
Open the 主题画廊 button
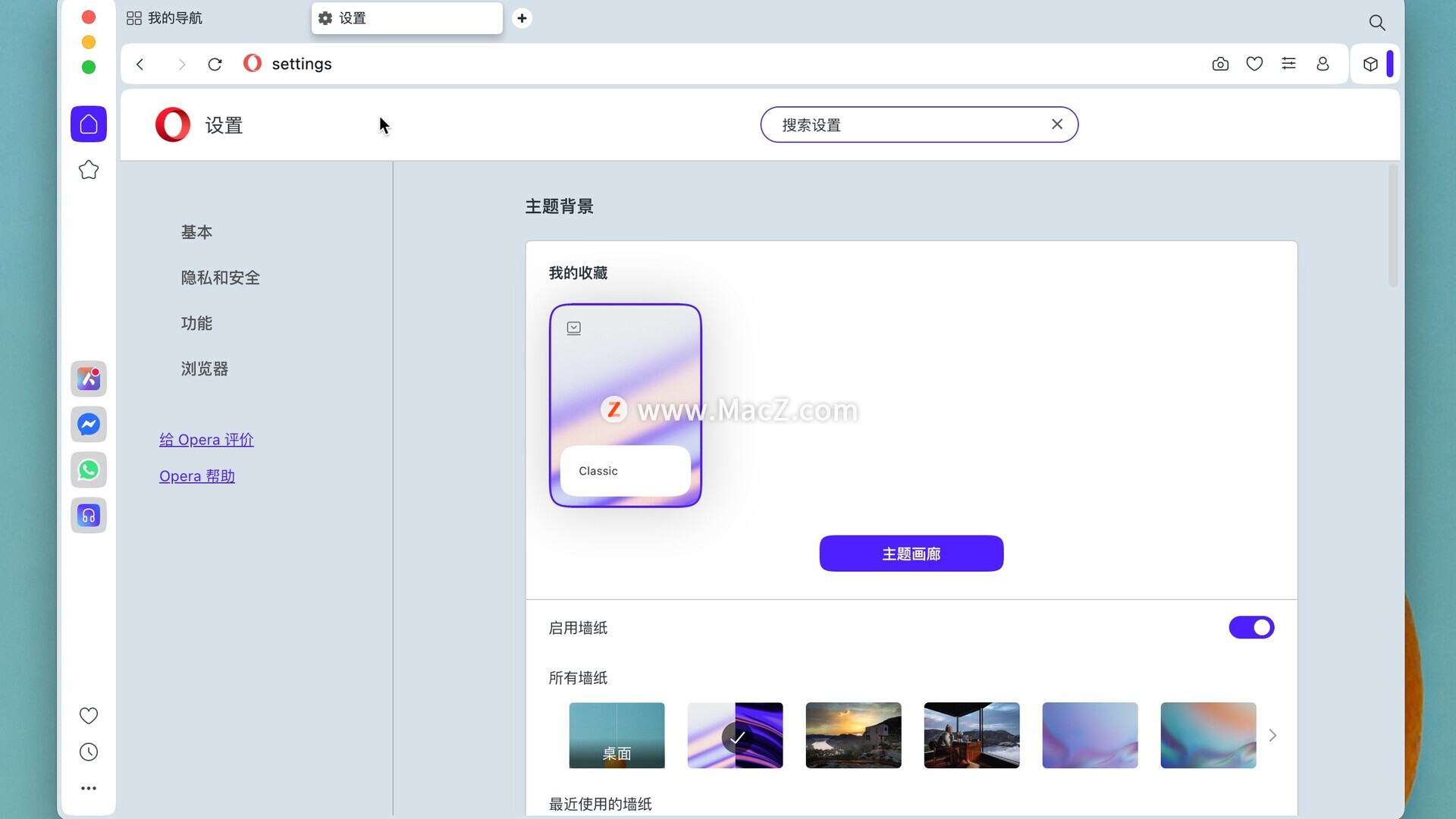(x=911, y=554)
